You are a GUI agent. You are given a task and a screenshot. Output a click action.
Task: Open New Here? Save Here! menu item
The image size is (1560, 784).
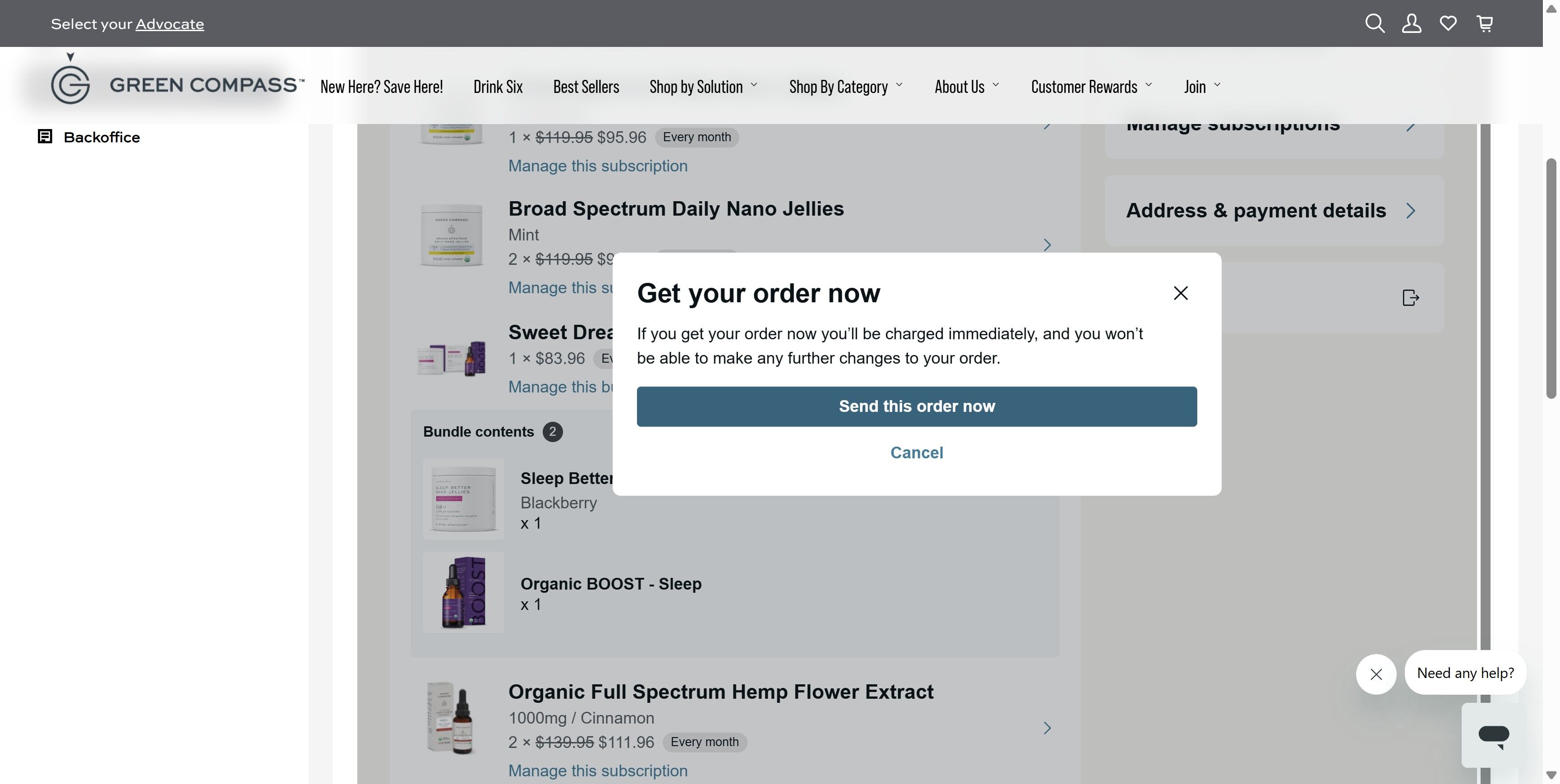382,87
